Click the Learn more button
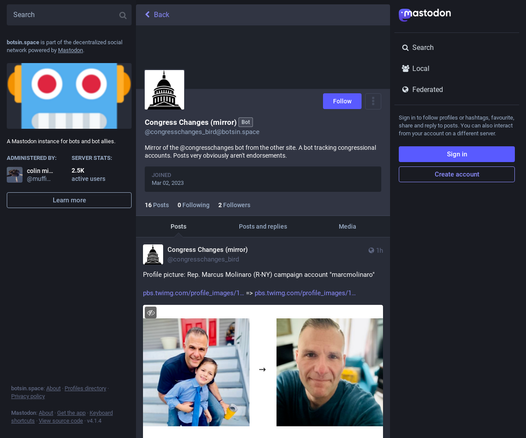This screenshot has height=438, width=526. click(69, 200)
